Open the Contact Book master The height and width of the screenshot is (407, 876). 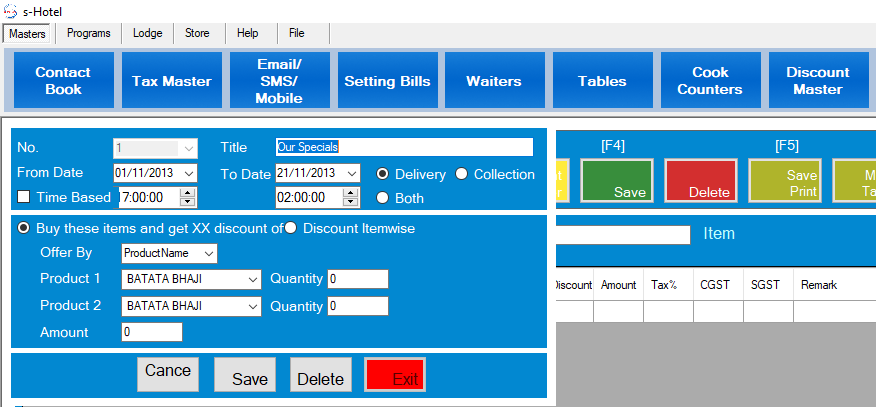point(63,81)
